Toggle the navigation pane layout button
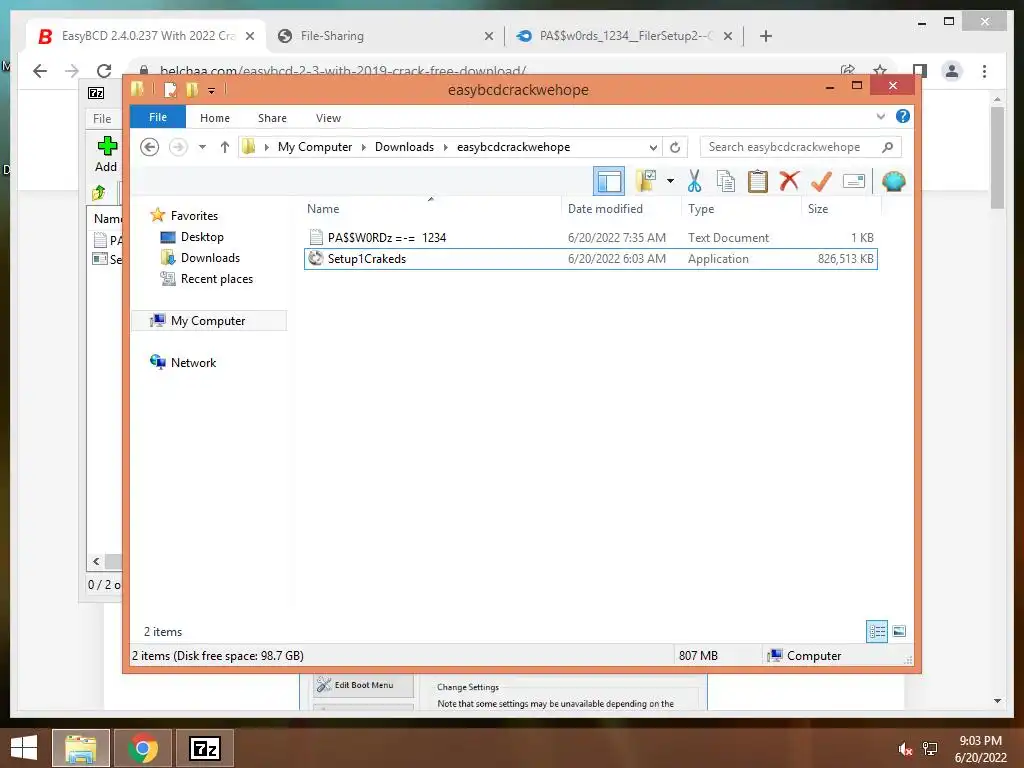This screenshot has height=768, width=1024. point(609,181)
